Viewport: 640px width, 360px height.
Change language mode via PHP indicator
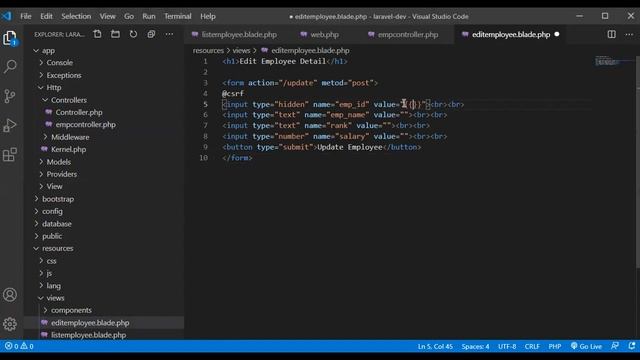click(x=555, y=346)
